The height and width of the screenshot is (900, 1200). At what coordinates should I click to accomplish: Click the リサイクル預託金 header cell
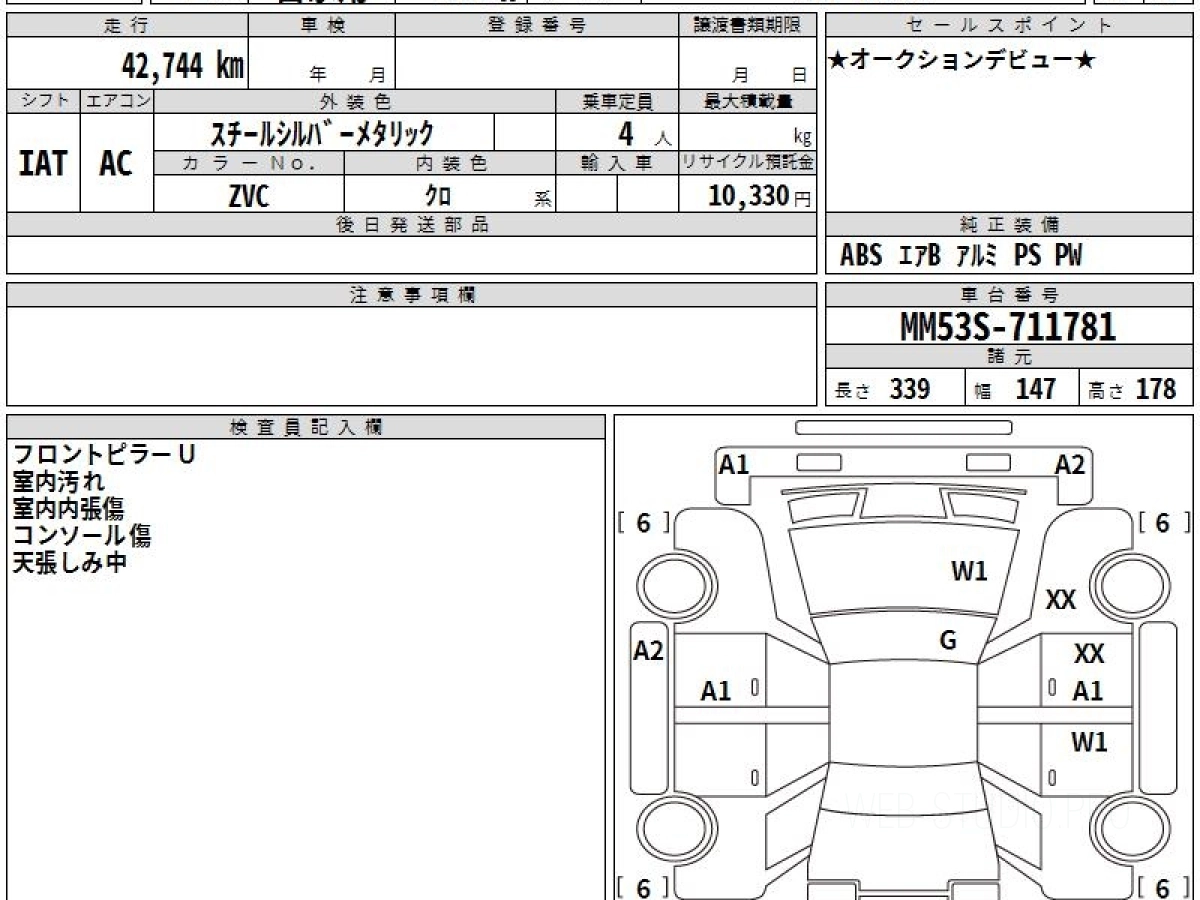click(x=748, y=164)
